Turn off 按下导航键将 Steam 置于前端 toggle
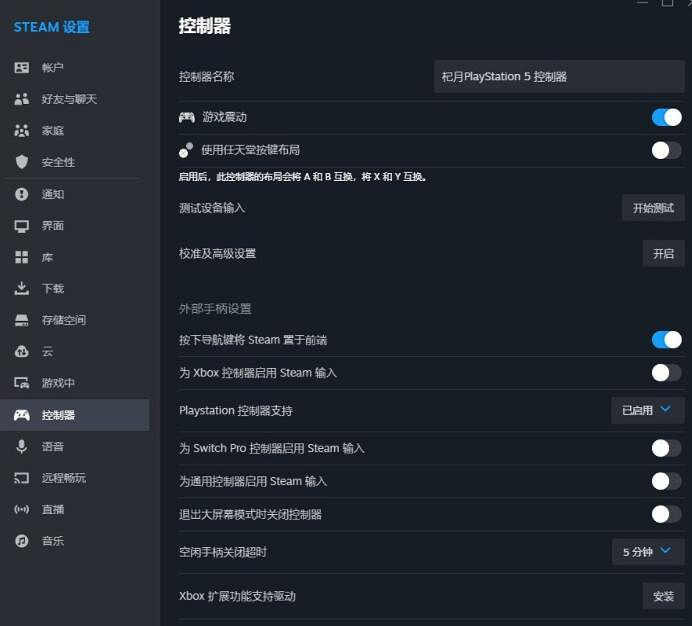This screenshot has height=626, width=692. 666,340
